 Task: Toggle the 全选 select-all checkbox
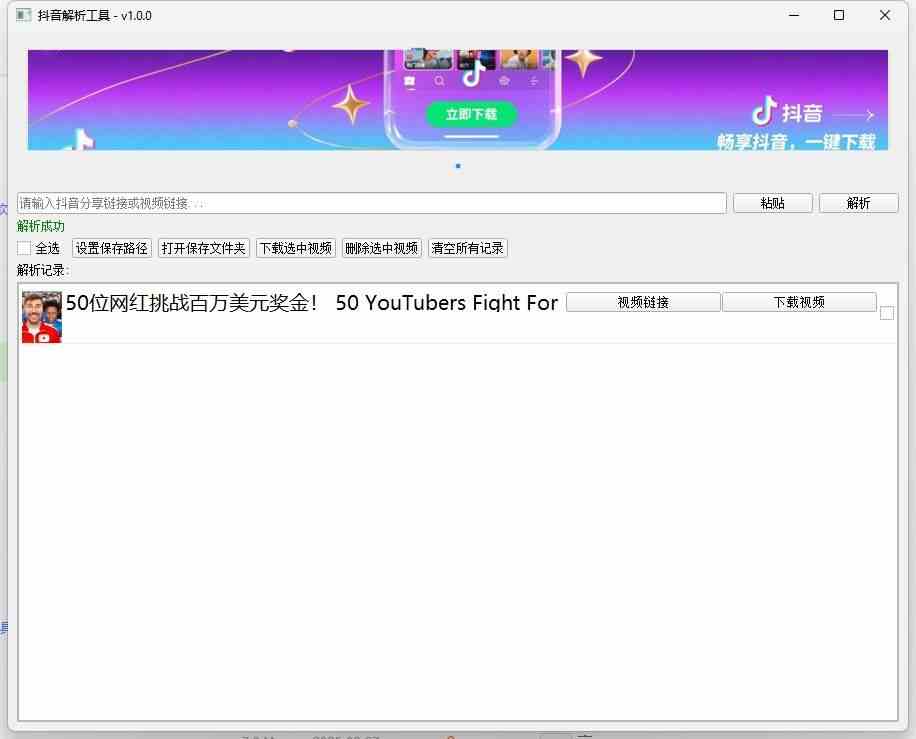click(23, 247)
